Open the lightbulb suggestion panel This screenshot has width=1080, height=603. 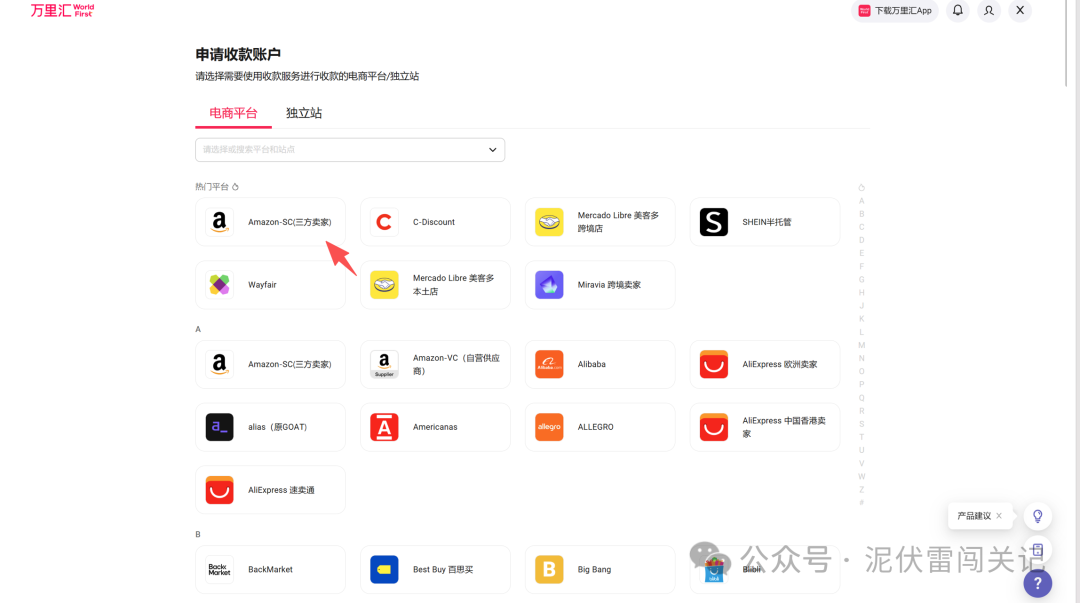(1037, 516)
